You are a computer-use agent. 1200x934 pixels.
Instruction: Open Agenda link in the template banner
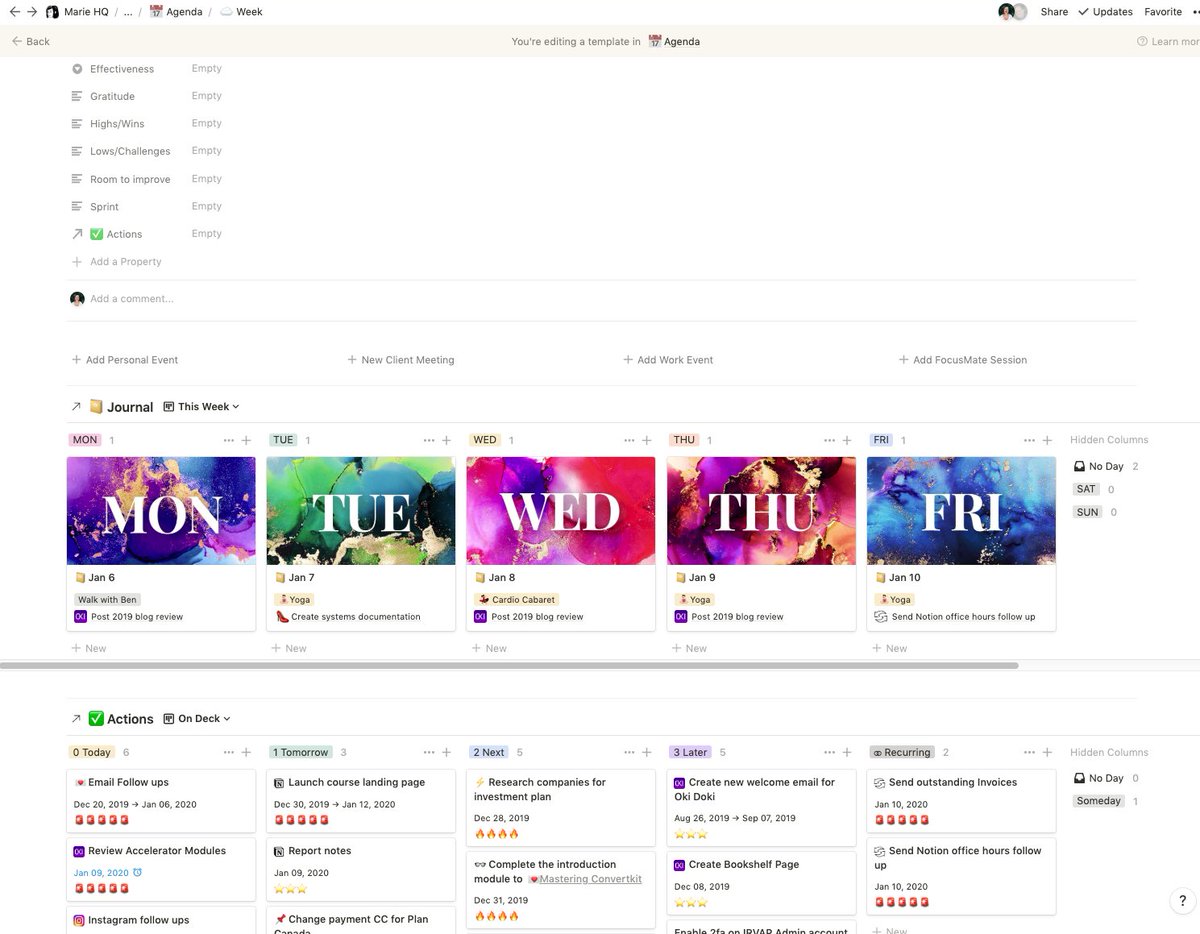tap(674, 41)
